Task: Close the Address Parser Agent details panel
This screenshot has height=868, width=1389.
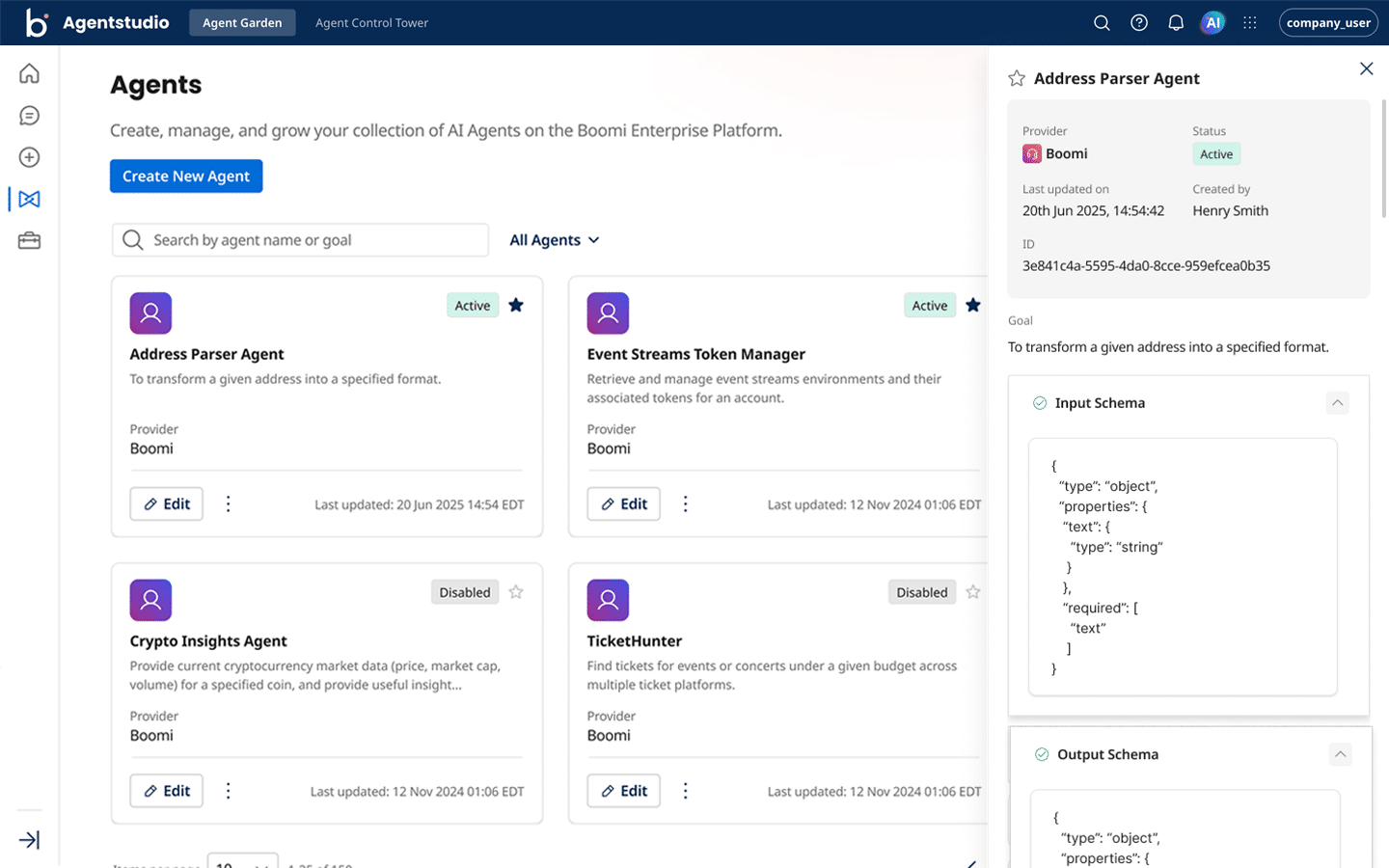Action: pos(1367,68)
